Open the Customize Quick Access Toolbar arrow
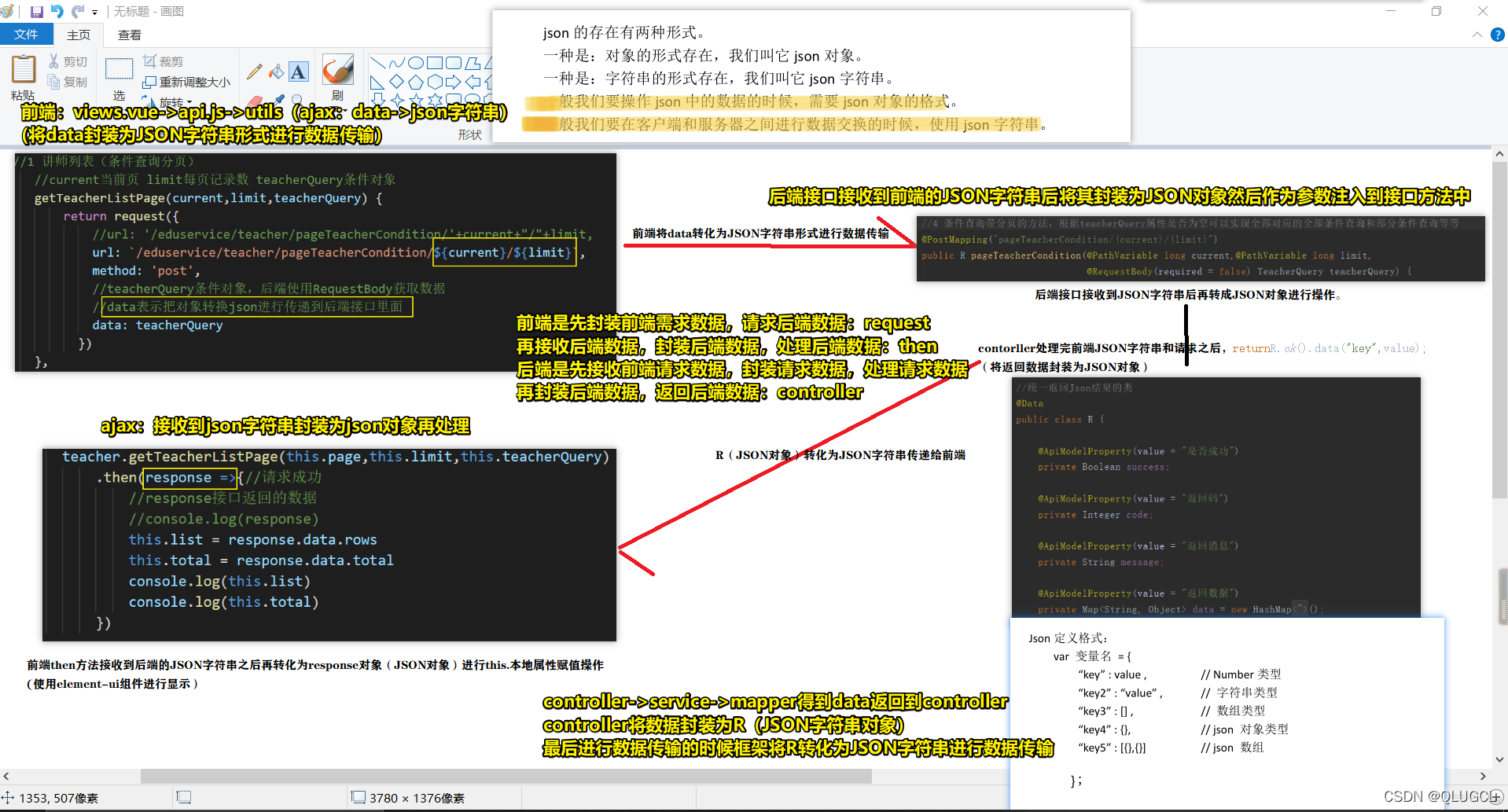The image size is (1508, 812). point(94,13)
